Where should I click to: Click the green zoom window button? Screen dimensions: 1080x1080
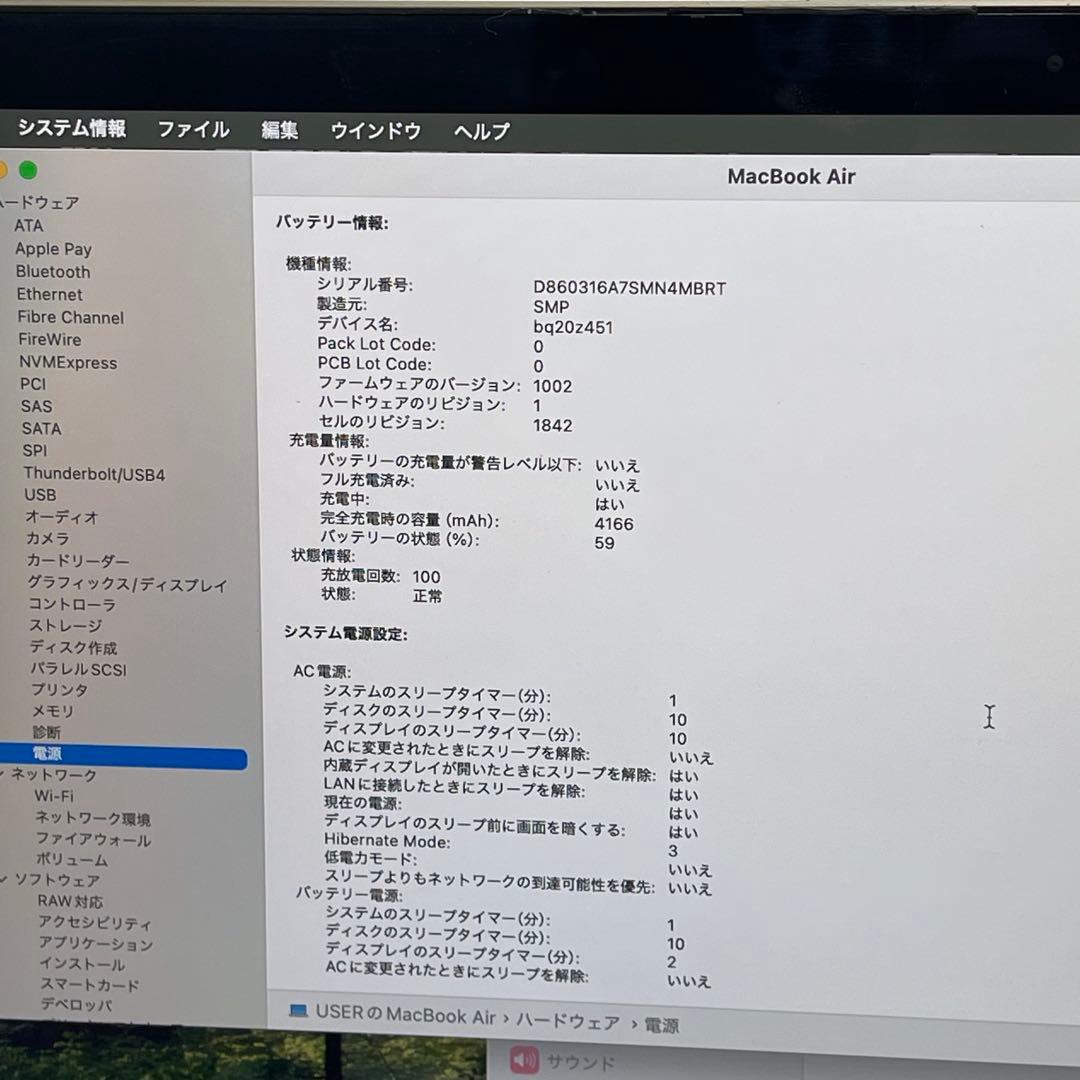28,171
